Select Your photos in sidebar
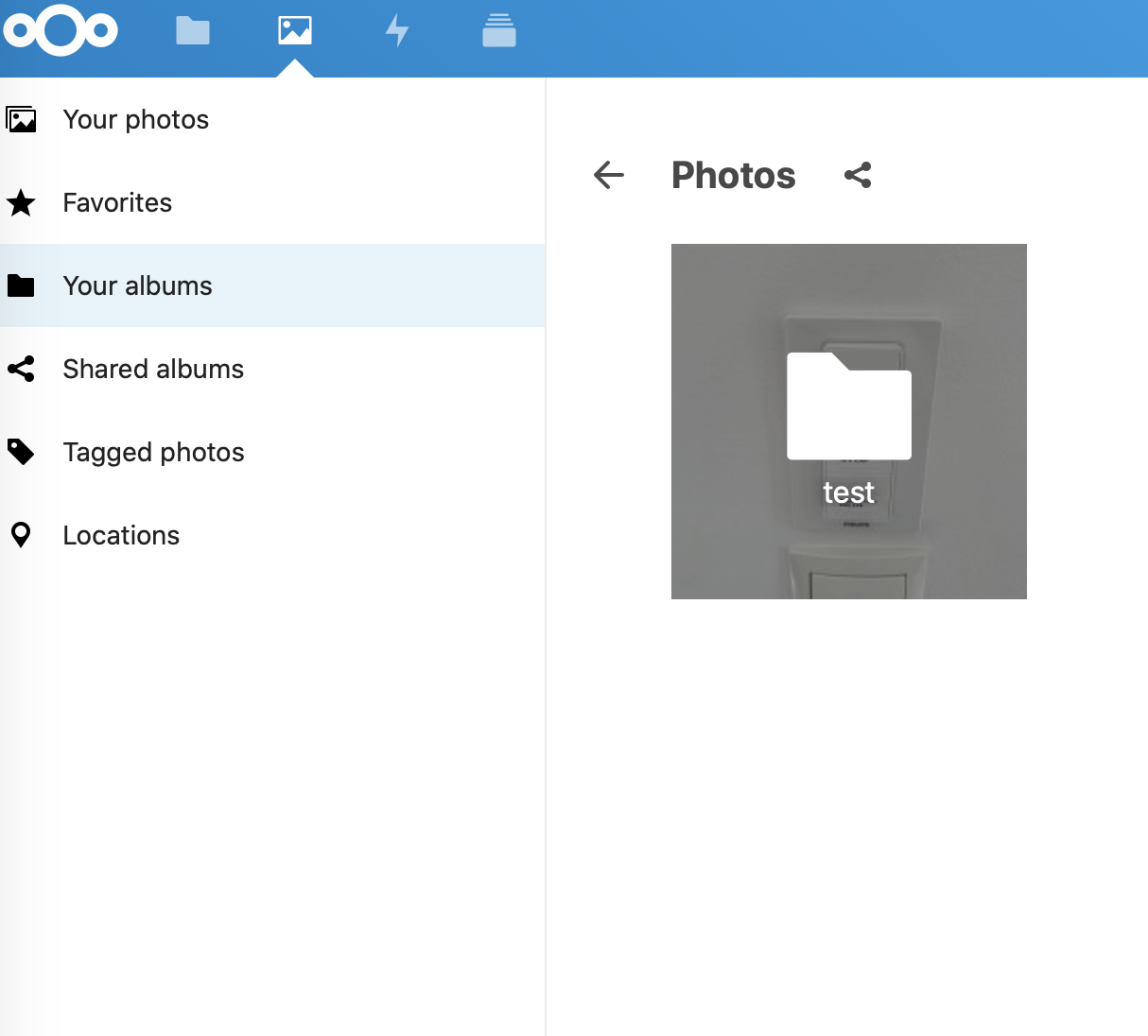1148x1036 pixels. [272, 119]
